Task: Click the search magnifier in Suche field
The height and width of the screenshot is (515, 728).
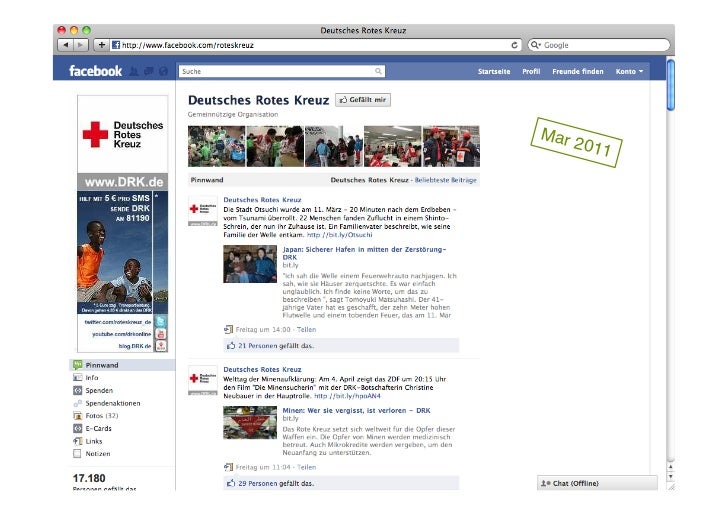Action: coord(378,71)
